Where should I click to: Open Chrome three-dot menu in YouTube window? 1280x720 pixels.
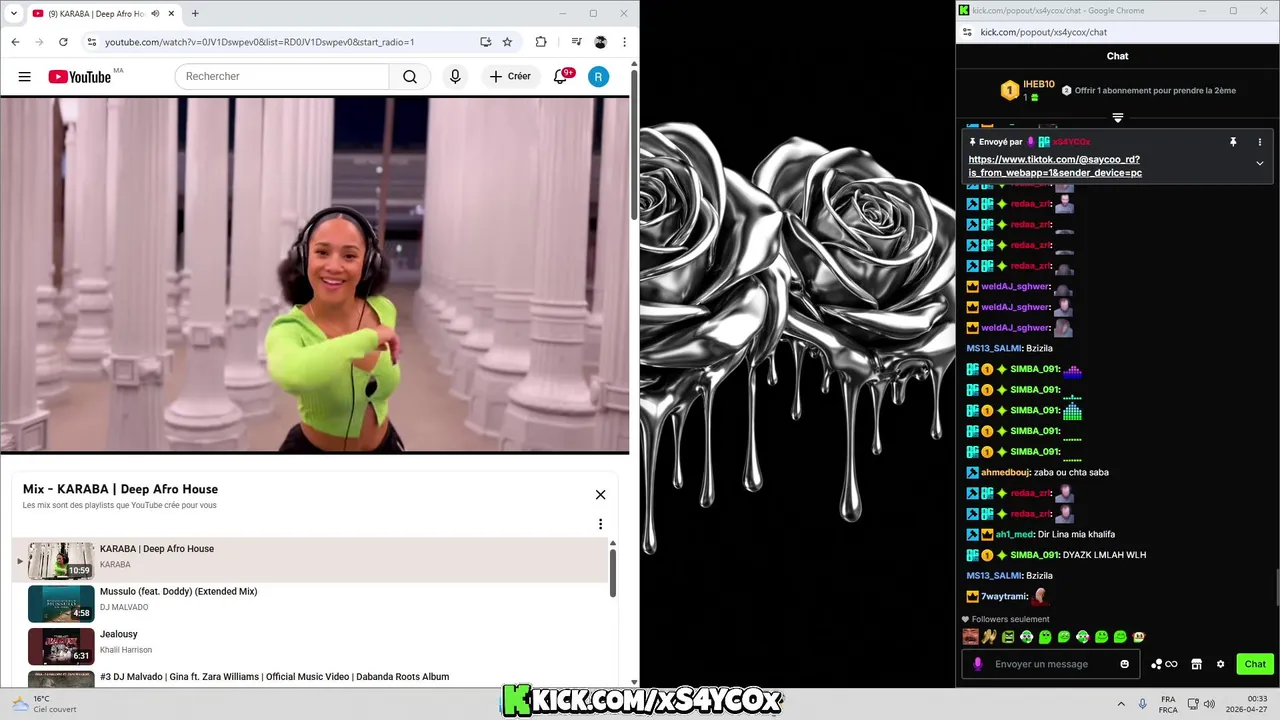[624, 42]
